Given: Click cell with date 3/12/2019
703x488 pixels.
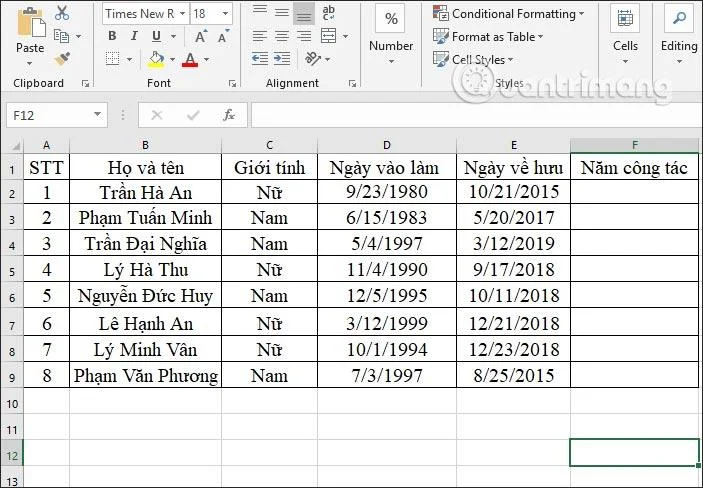Looking at the screenshot, I should (x=514, y=244).
